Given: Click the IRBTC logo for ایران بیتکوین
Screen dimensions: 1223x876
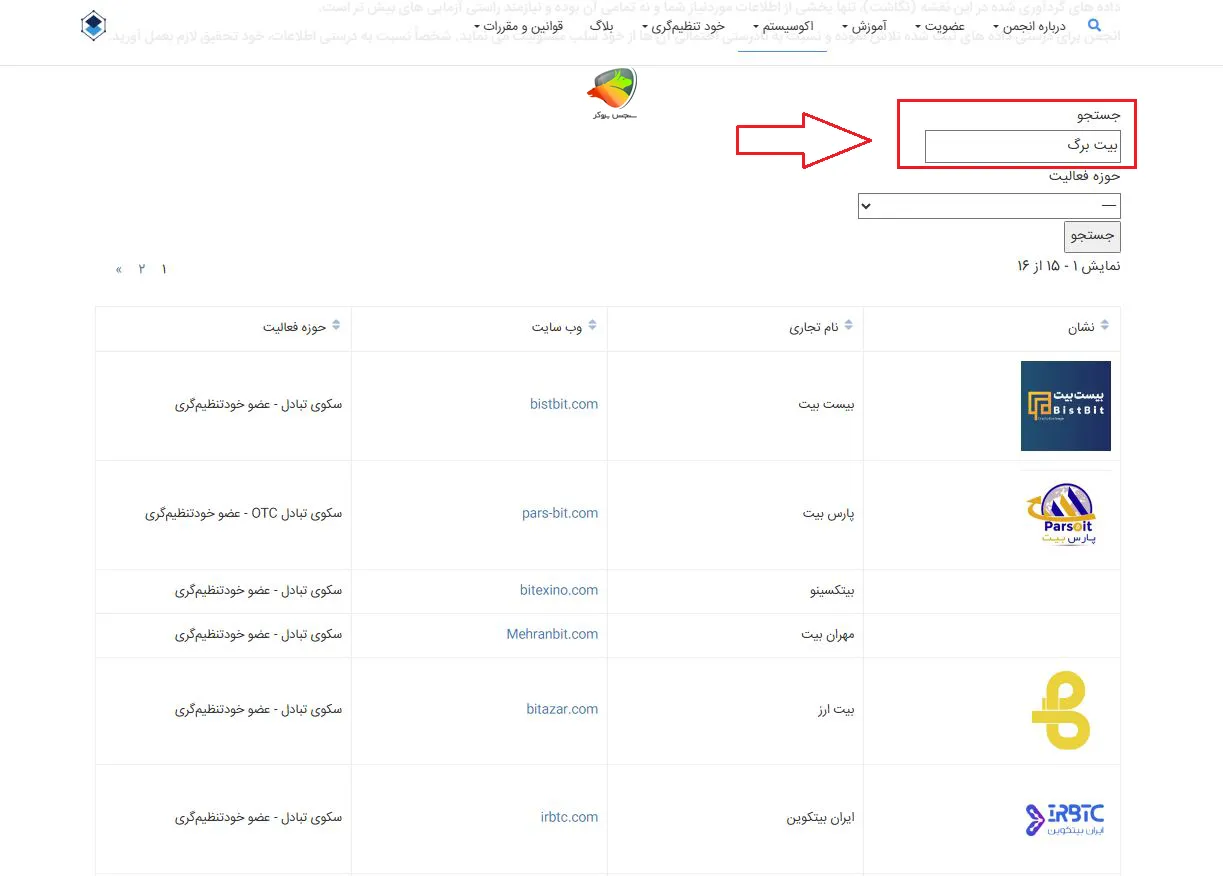Looking at the screenshot, I should coord(1063,817).
